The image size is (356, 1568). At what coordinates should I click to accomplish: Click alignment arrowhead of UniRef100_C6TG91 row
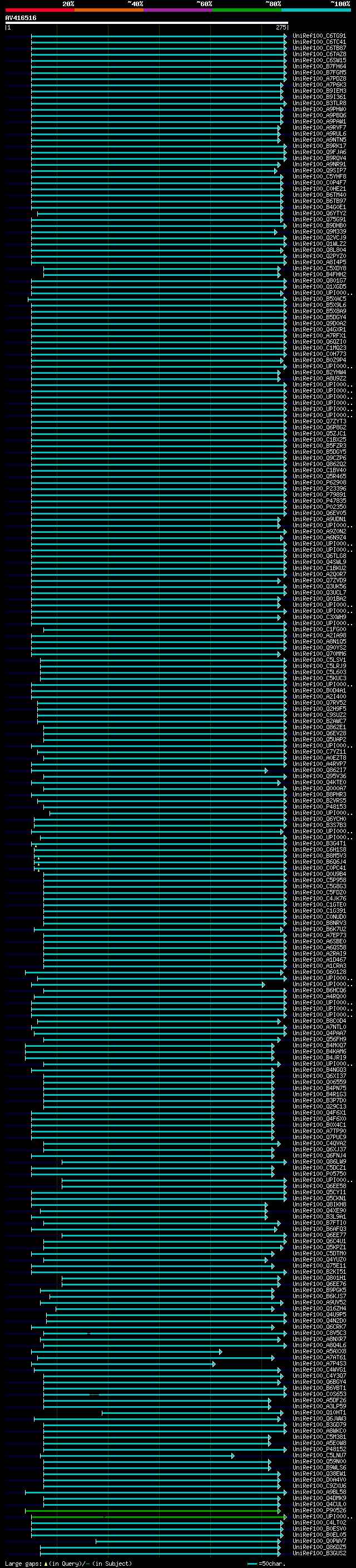coord(285,37)
